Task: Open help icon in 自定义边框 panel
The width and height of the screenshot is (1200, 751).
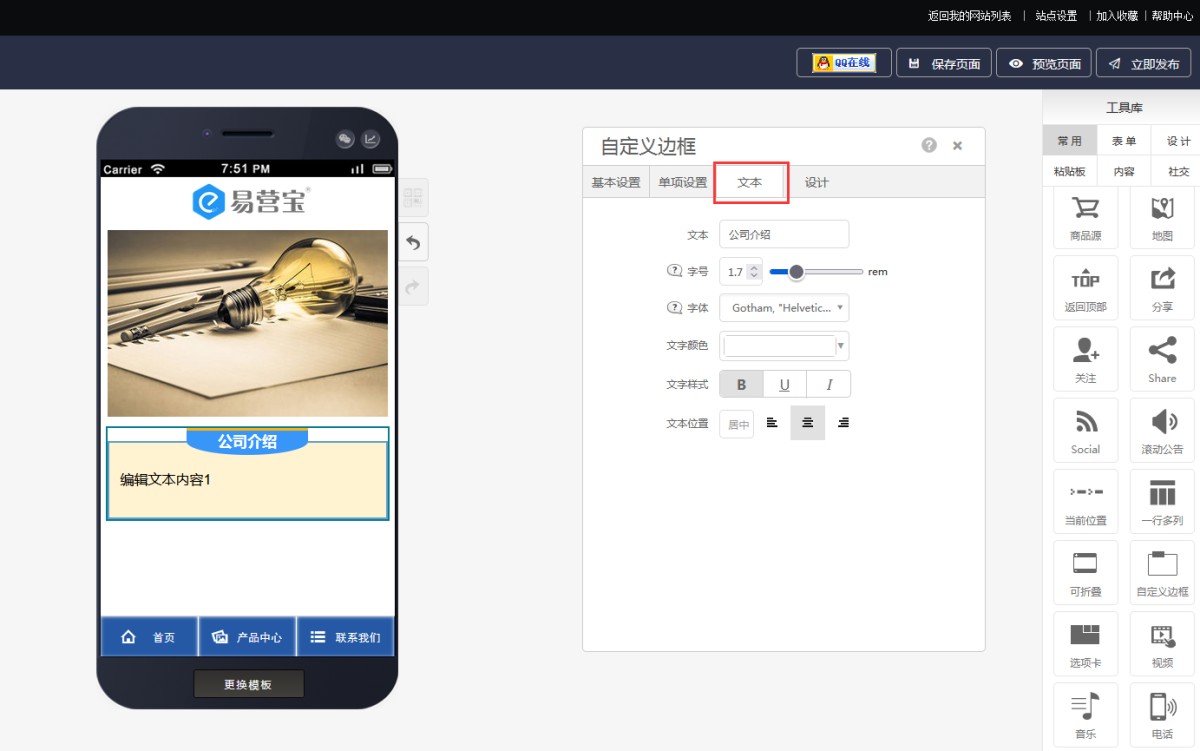Action: 929,146
